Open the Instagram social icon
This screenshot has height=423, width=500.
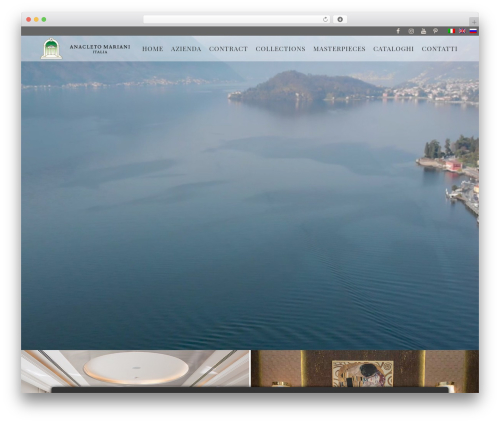click(x=411, y=31)
